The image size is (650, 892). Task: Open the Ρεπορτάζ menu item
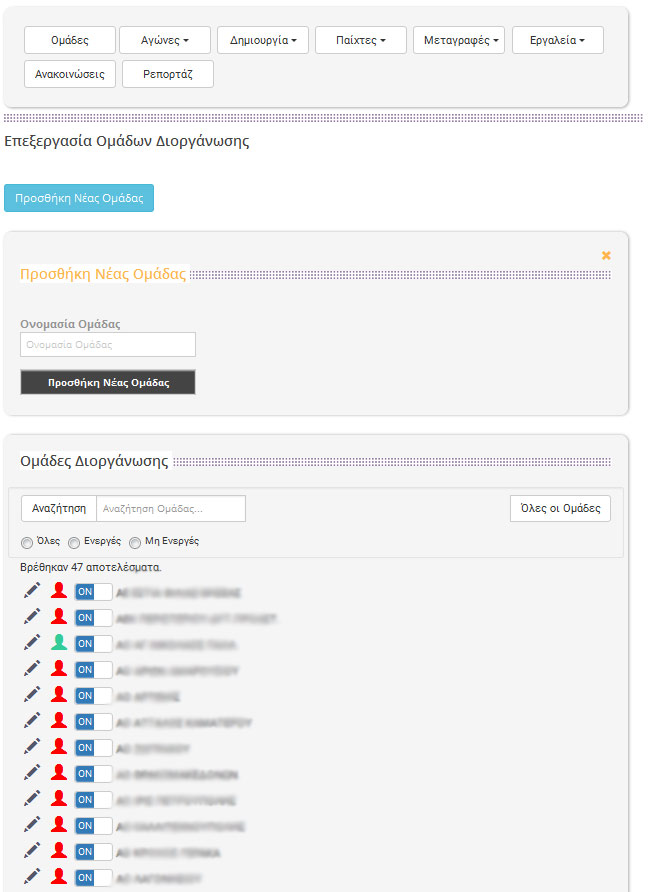tap(168, 74)
